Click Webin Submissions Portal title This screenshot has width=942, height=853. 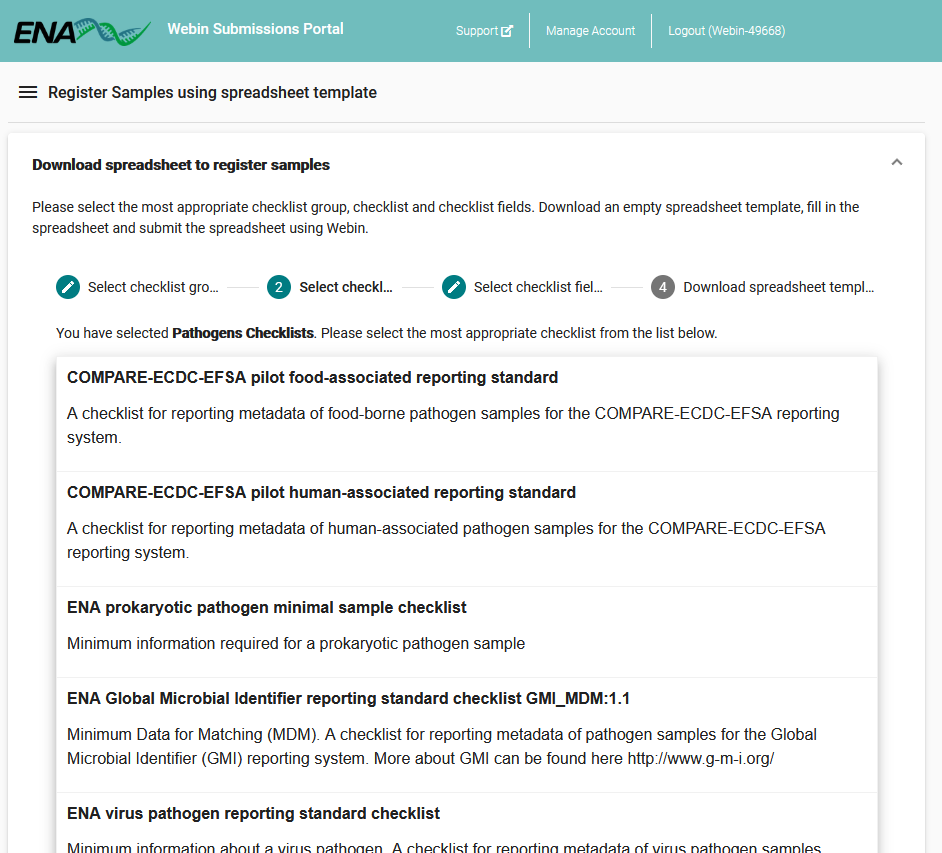click(255, 29)
